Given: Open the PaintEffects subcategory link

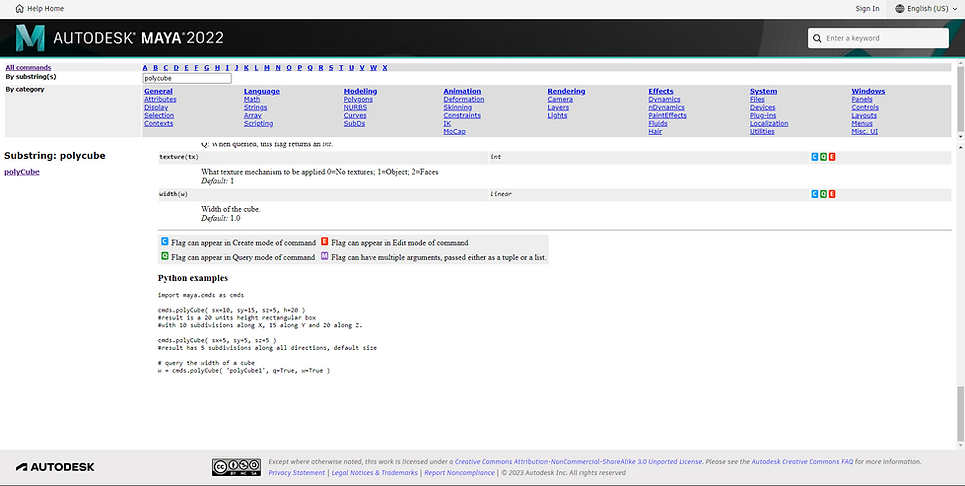Looking at the screenshot, I should 667,115.
